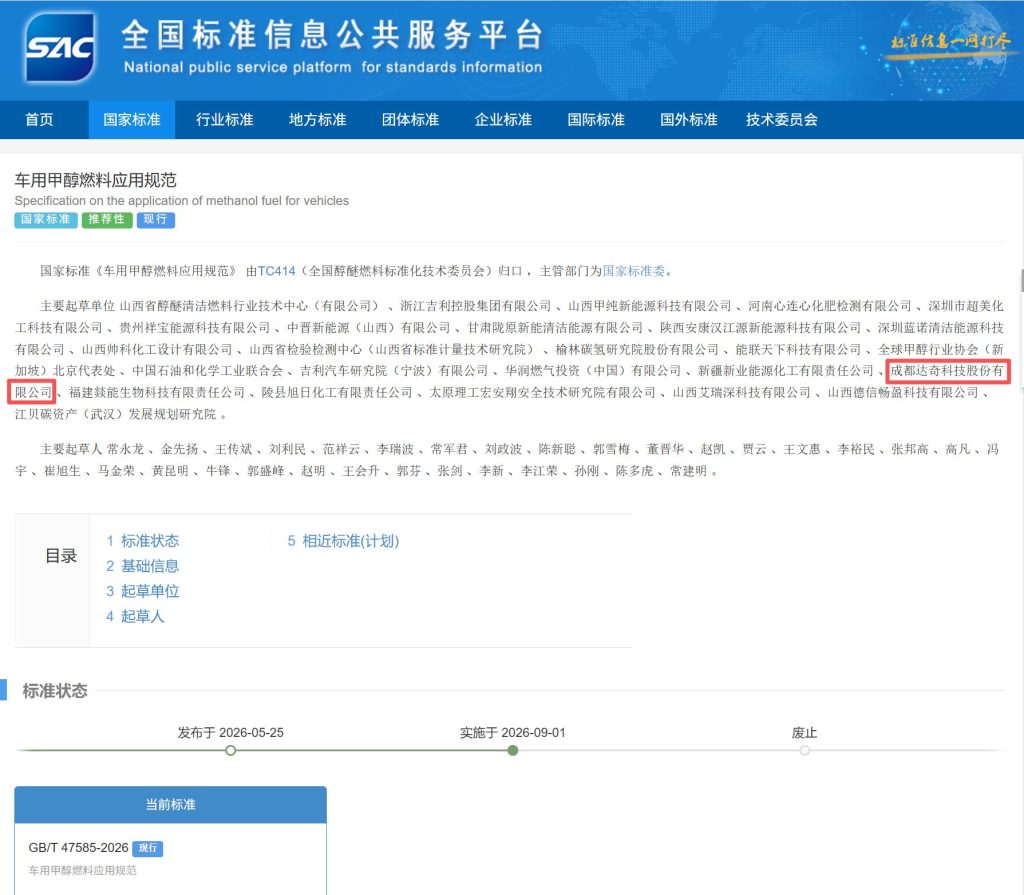Open the 国家标准委 department link
The image size is (1024, 895).
tap(633, 271)
